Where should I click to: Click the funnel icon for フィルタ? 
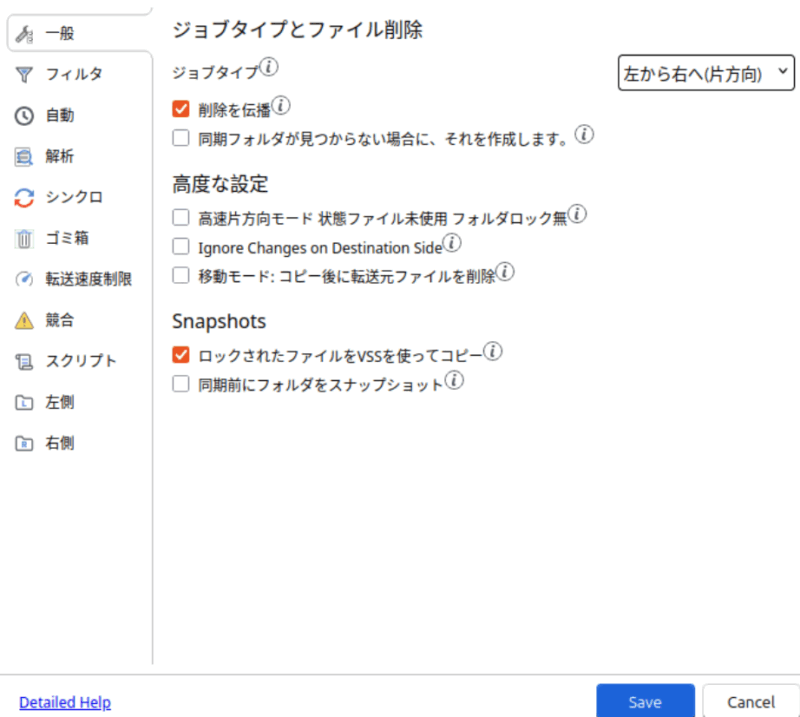tap(25, 74)
